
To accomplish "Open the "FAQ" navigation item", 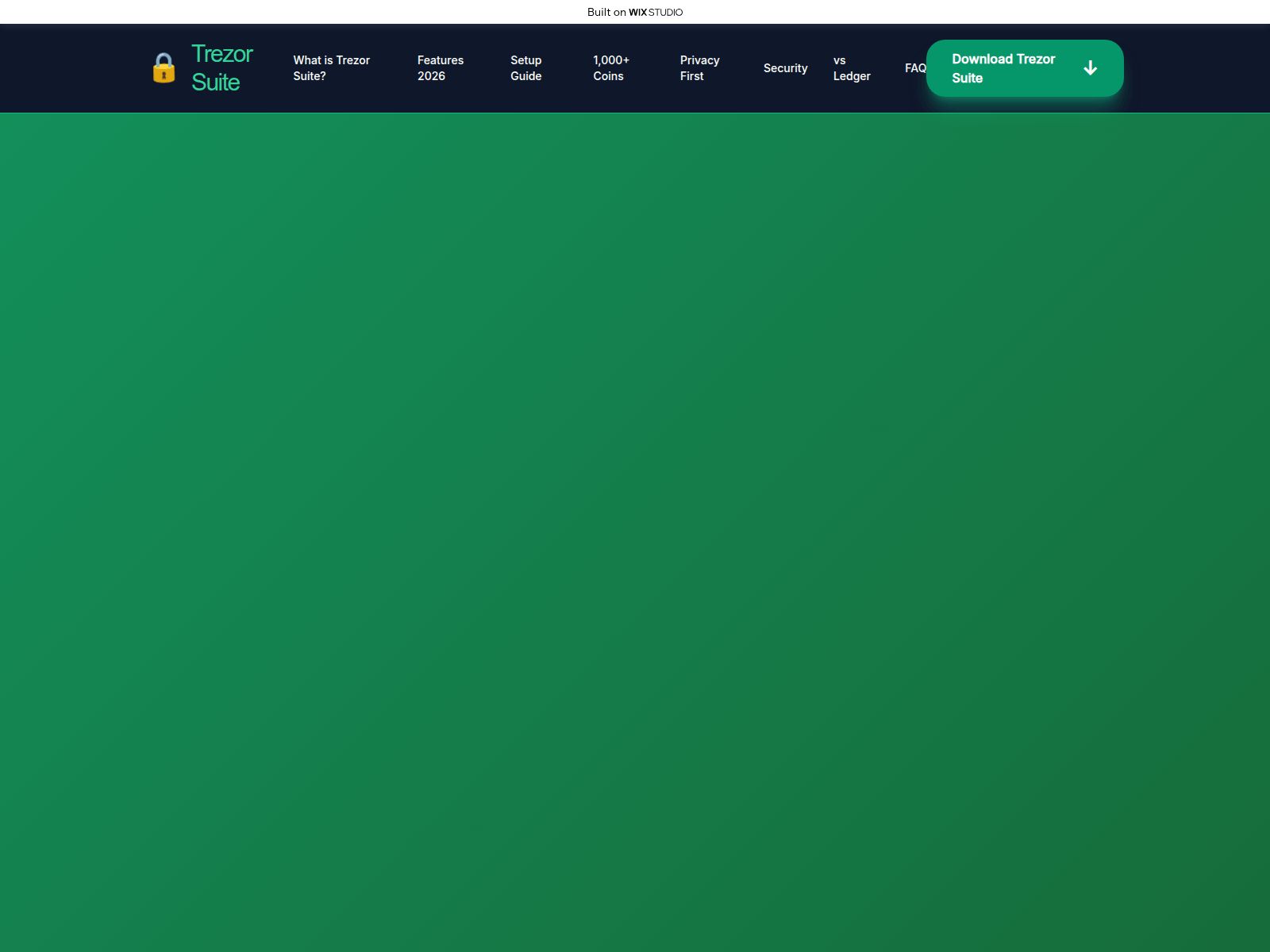I will (914, 68).
